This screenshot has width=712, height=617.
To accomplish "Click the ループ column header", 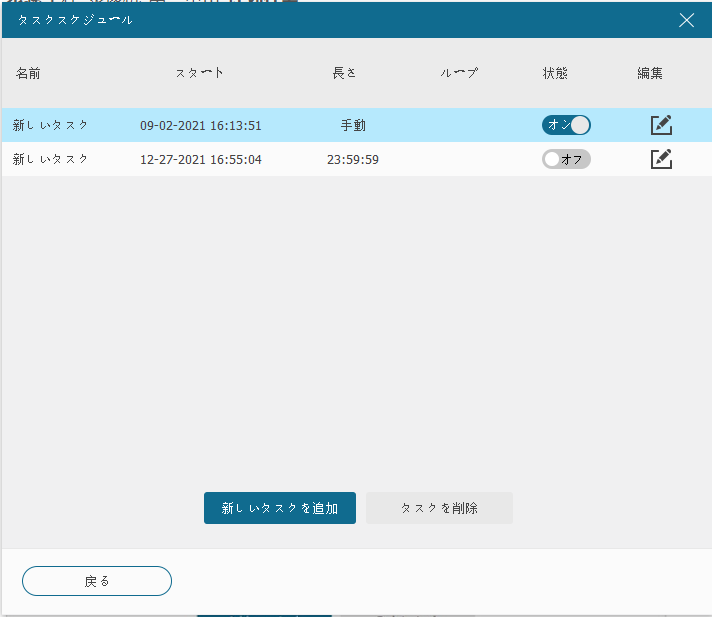I will coord(459,73).
